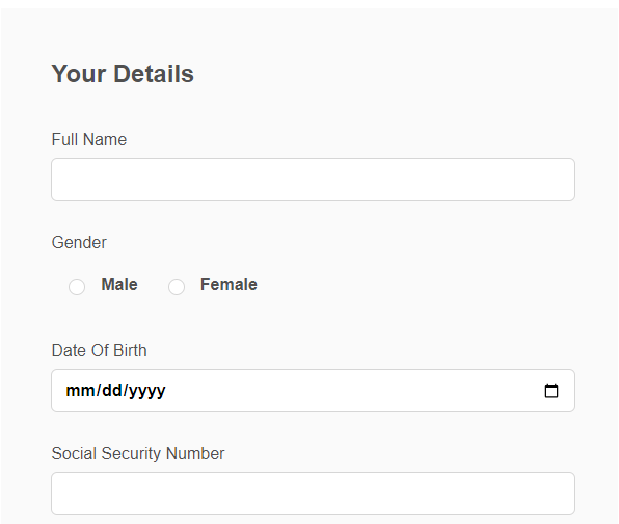Select the Male radio button
The width and height of the screenshot is (619, 524).
(x=77, y=287)
